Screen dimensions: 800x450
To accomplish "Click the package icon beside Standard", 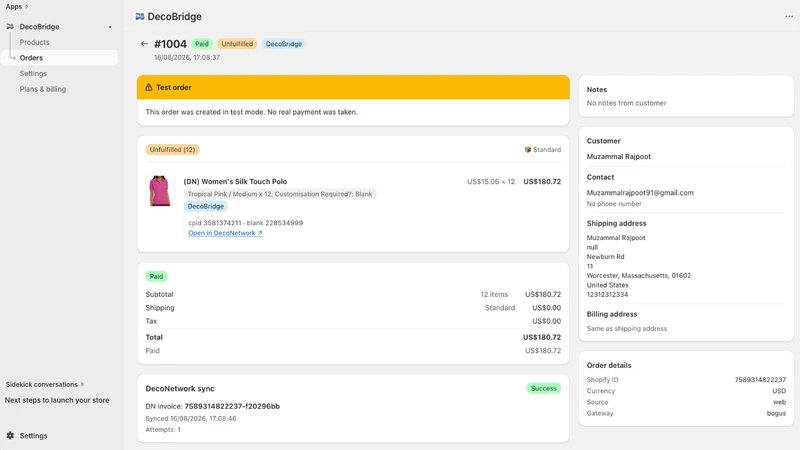I will (x=528, y=149).
